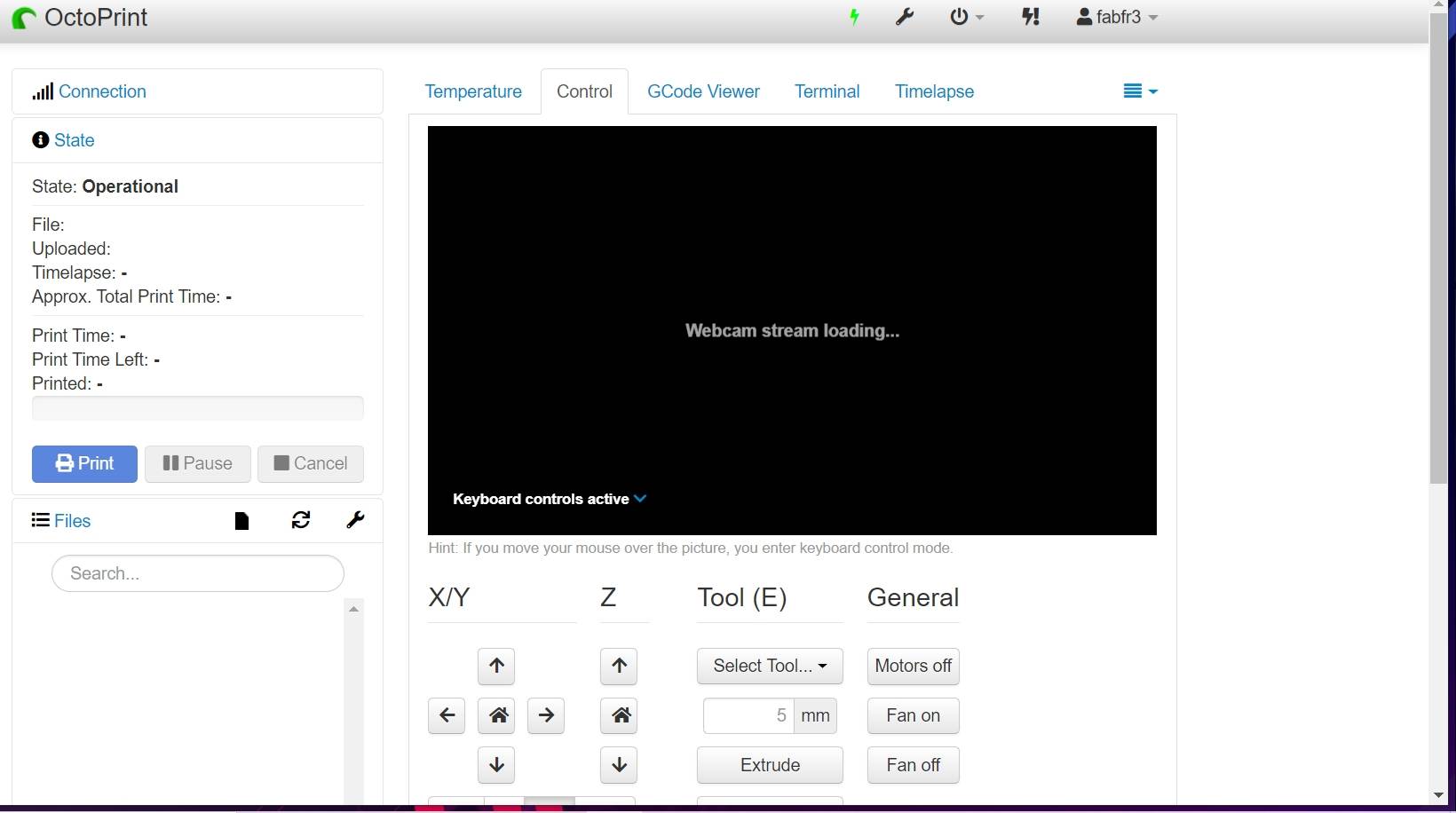Click the keyboard control hint text
Image resolution: width=1456 pixels, height=813 pixels.
(691, 548)
